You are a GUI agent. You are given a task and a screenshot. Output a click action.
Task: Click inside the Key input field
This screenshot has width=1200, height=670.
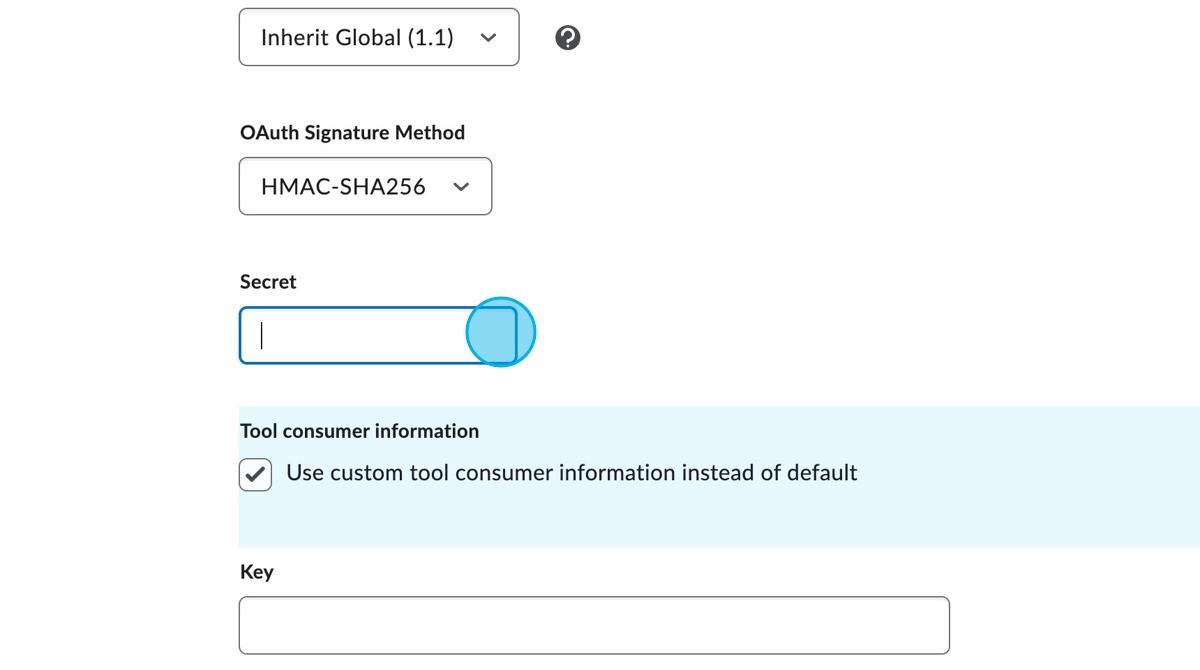[593, 623]
